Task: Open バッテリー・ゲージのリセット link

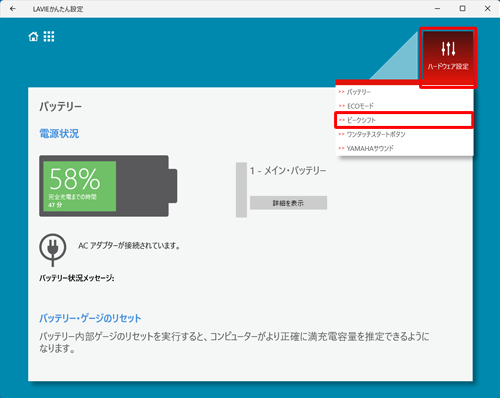Action: point(90,318)
